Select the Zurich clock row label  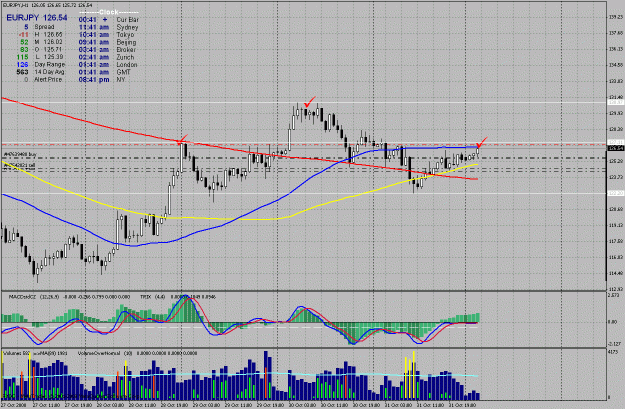tap(125, 57)
